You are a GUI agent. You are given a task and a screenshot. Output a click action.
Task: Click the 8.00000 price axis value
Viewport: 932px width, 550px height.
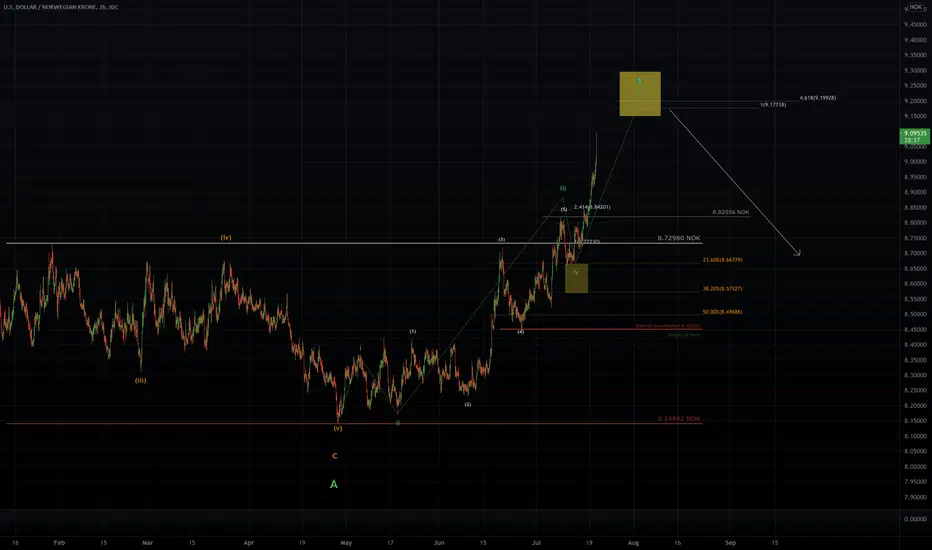coord(915,467)
